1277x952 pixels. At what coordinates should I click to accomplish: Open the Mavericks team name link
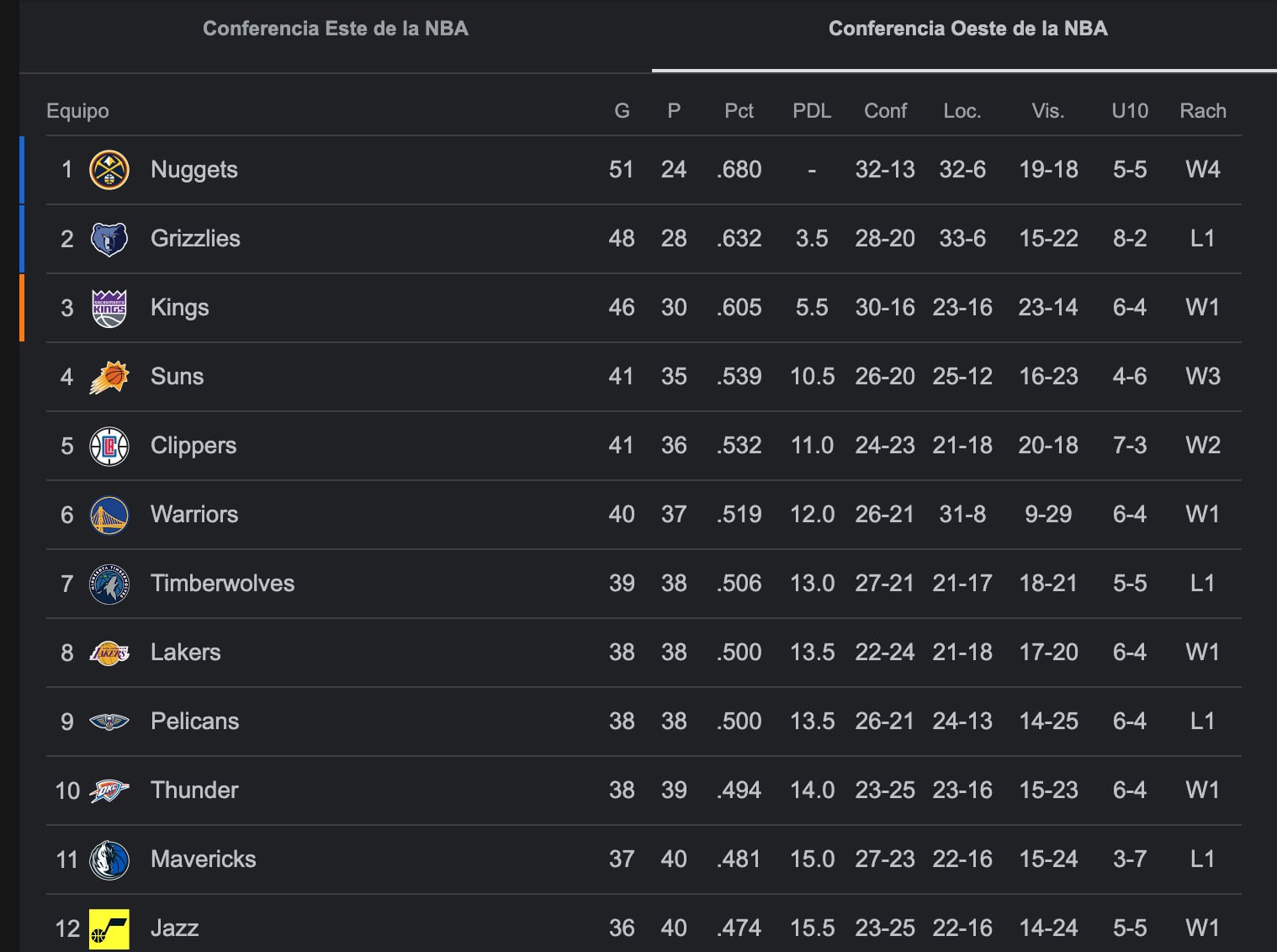coord(203,859)
